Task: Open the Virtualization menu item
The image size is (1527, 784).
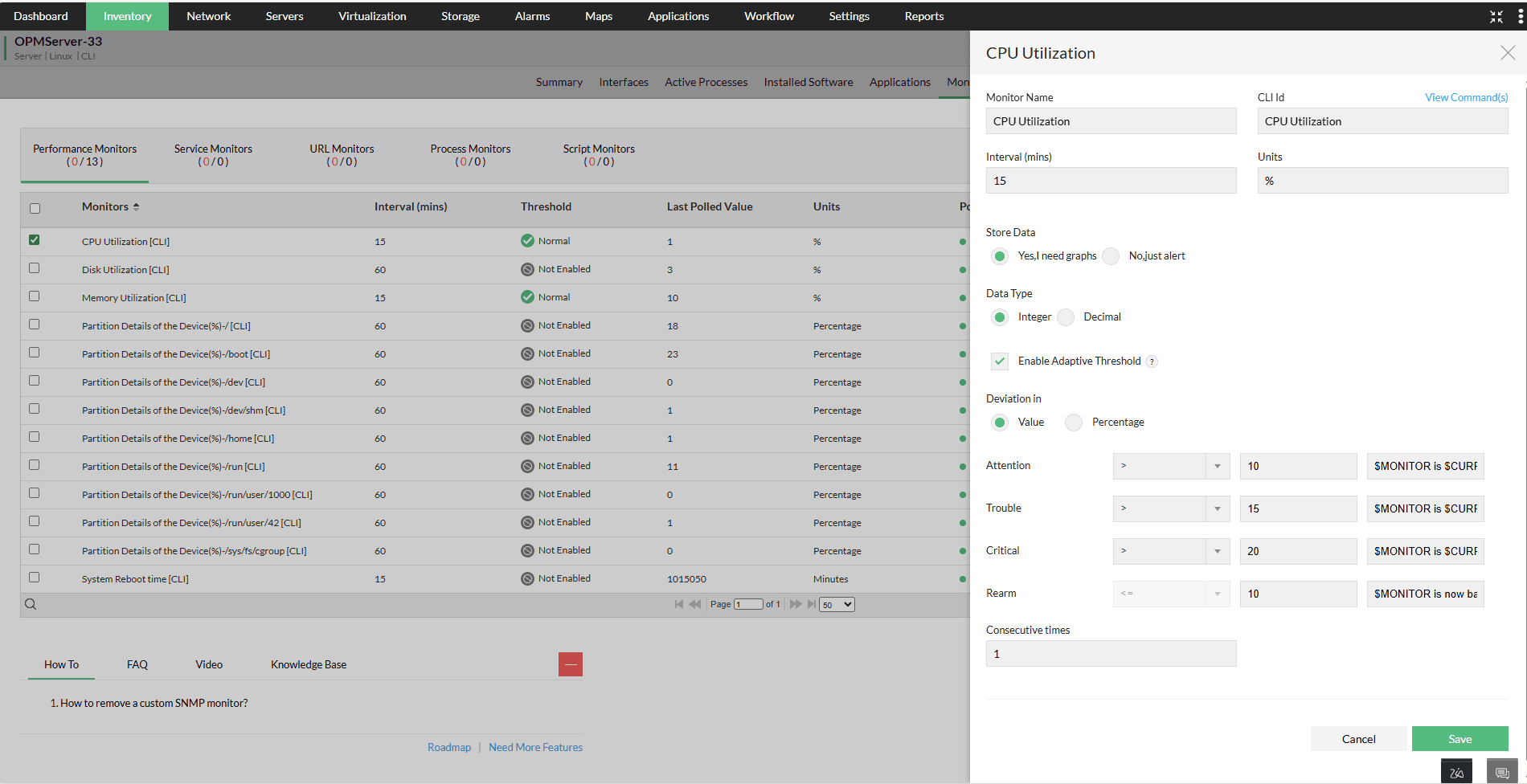Action: point(371,16)
